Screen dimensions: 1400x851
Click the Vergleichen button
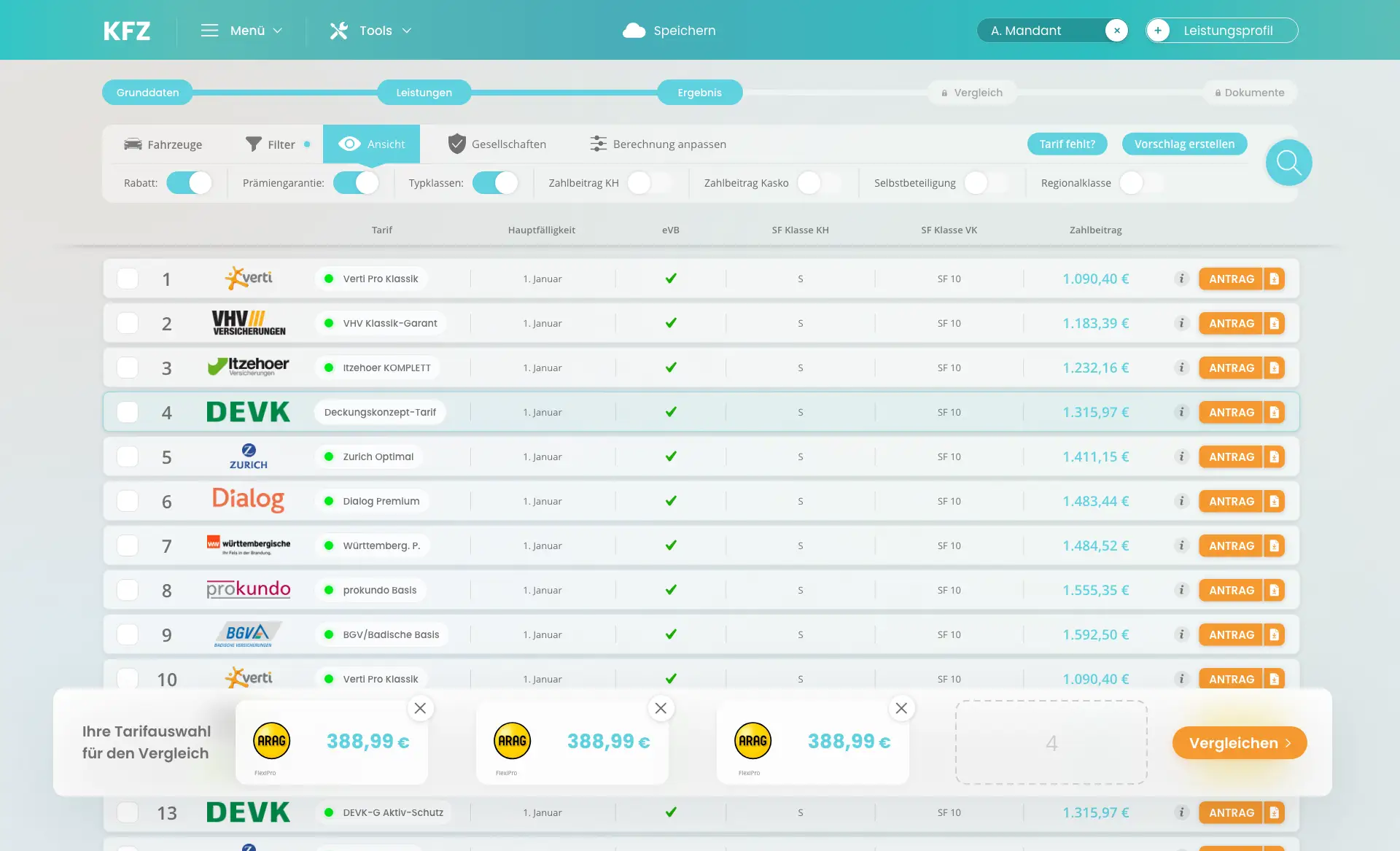[1239, 743]
